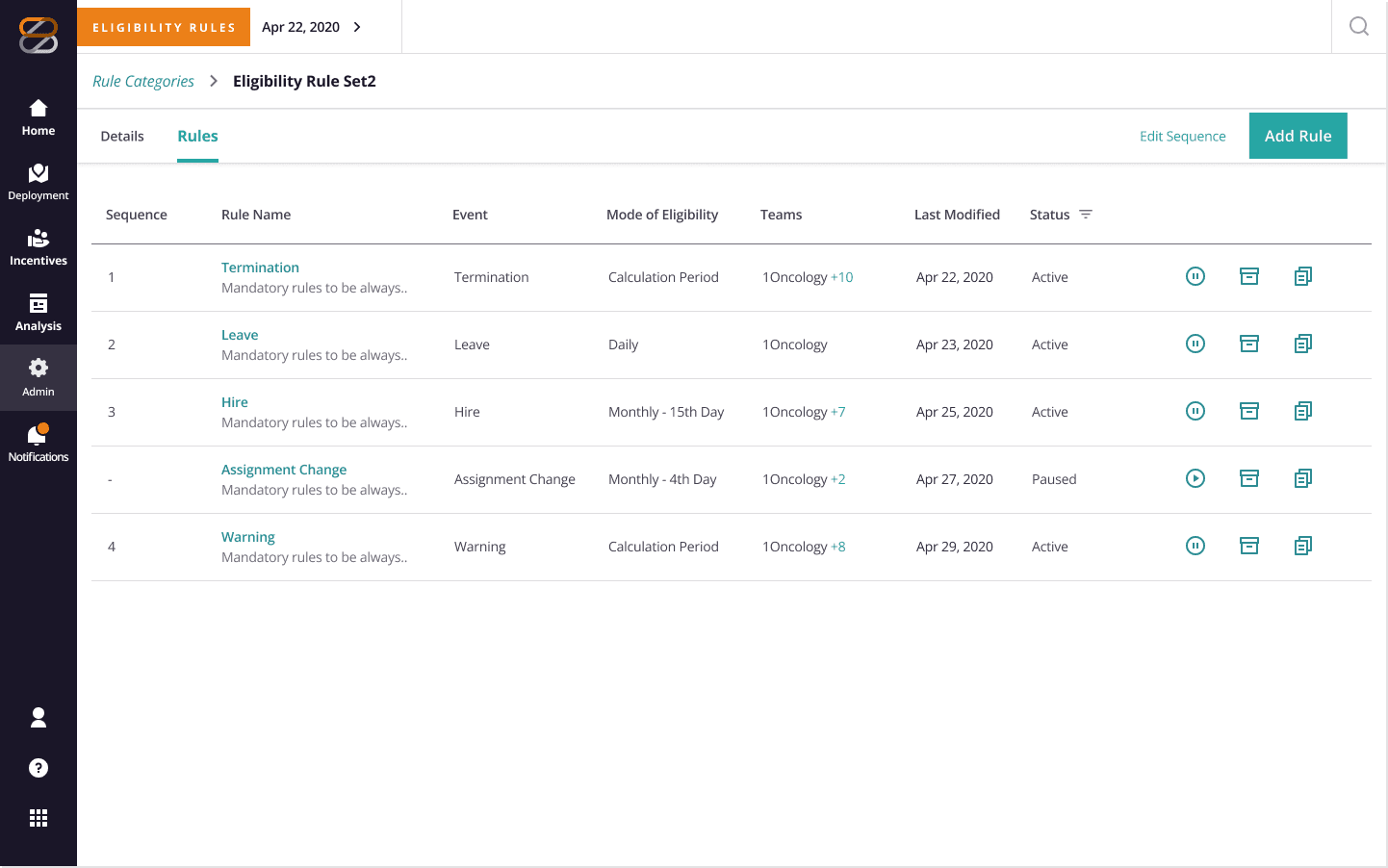Viewport: 1388px width, 868px height.
Task: Click the Sequence column header
Action: (137, 215)
